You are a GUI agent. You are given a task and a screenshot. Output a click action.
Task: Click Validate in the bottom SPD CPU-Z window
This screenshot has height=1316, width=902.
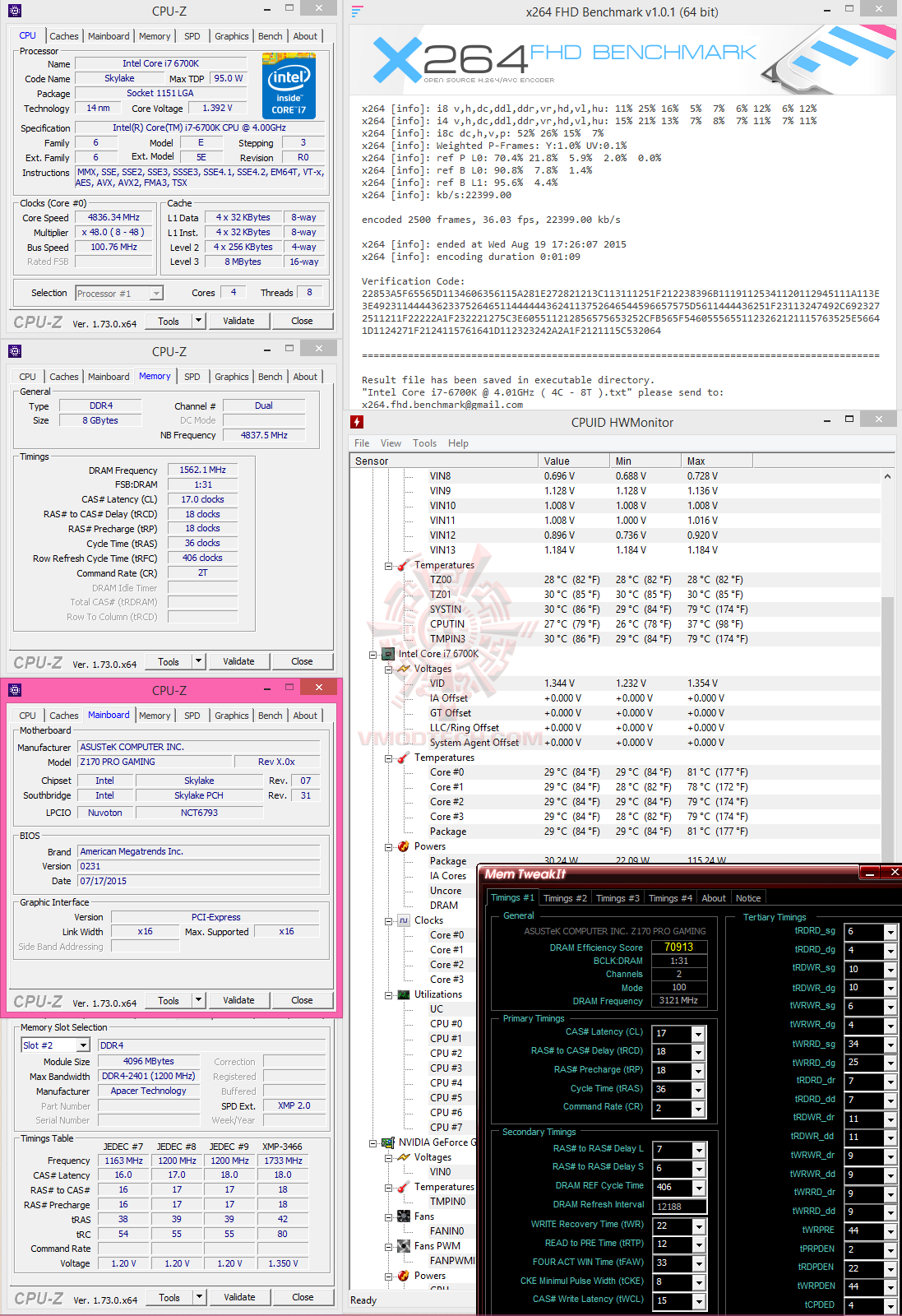click(x=239, y=1297)
